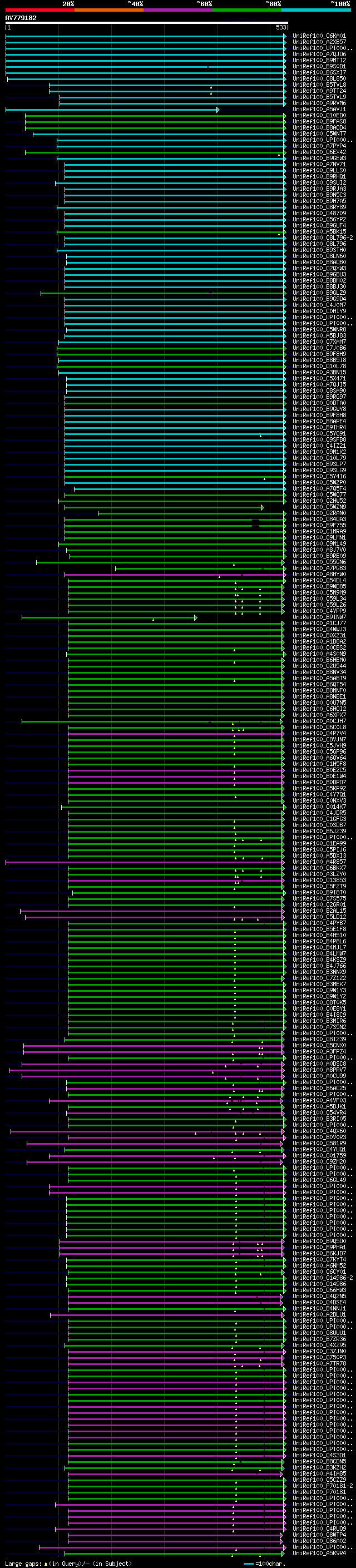Select hit UniRef100_B0E2C5

pyautogui.click(x=319, y=770)
